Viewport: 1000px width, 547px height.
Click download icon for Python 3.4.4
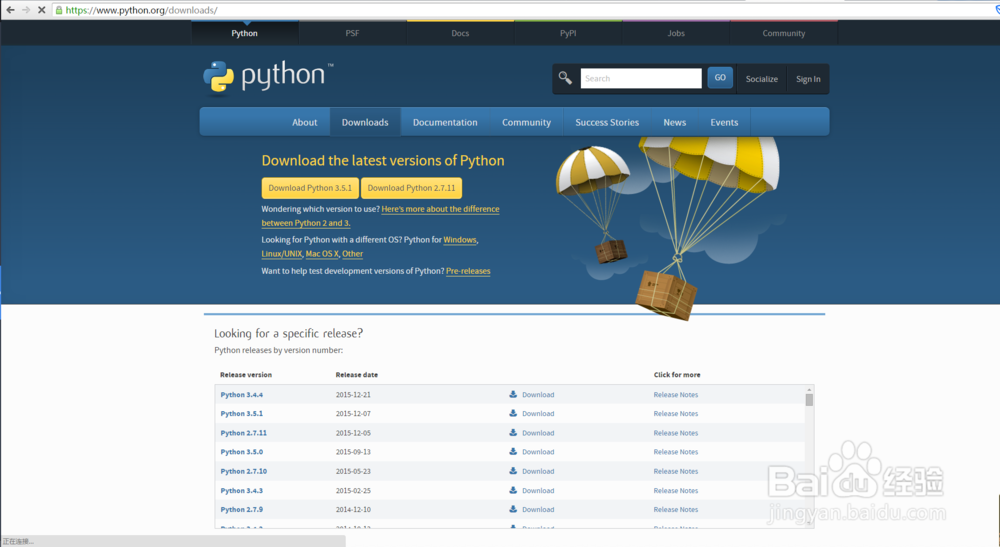513,394
